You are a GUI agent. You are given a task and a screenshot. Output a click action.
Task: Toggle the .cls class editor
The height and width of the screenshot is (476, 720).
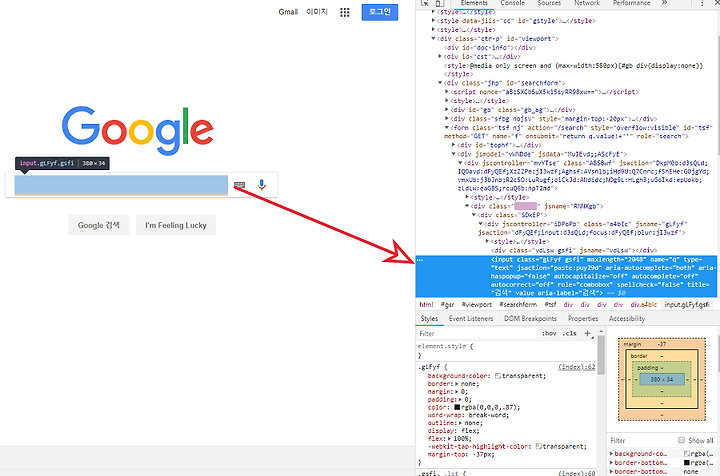pyautogui.click(x=570, y=333)
